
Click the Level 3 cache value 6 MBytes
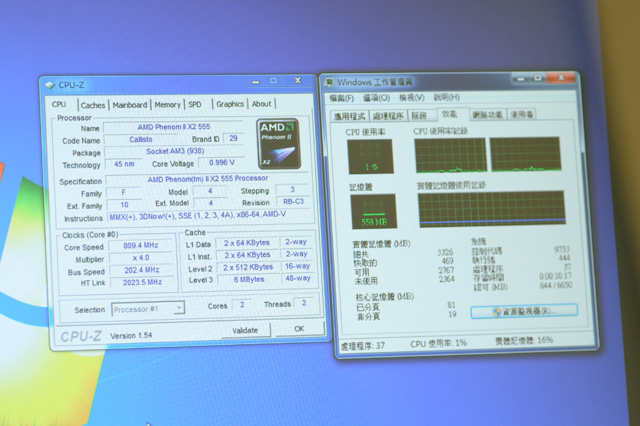pos(249,280)
